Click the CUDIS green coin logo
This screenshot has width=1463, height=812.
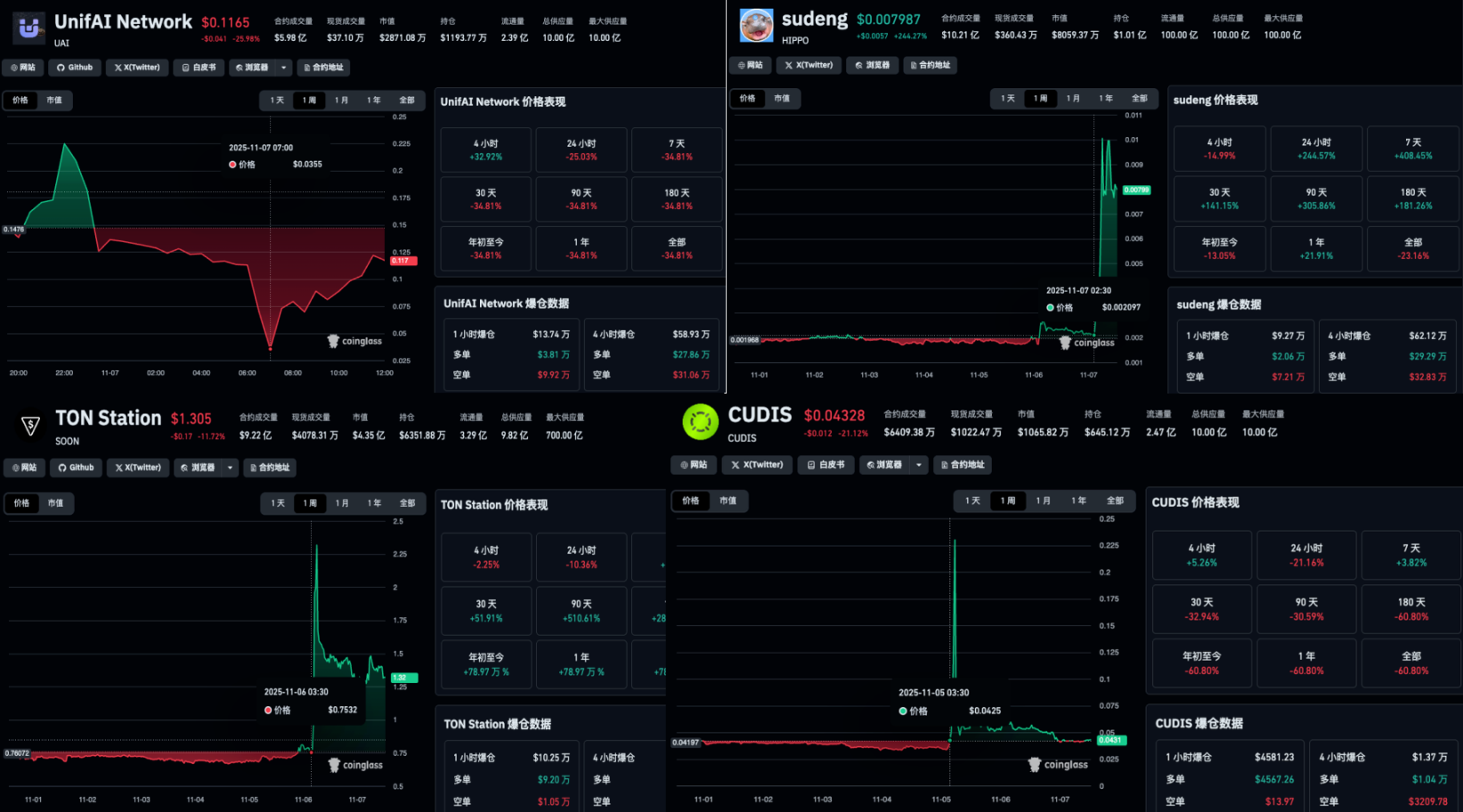tap(700, 422)
